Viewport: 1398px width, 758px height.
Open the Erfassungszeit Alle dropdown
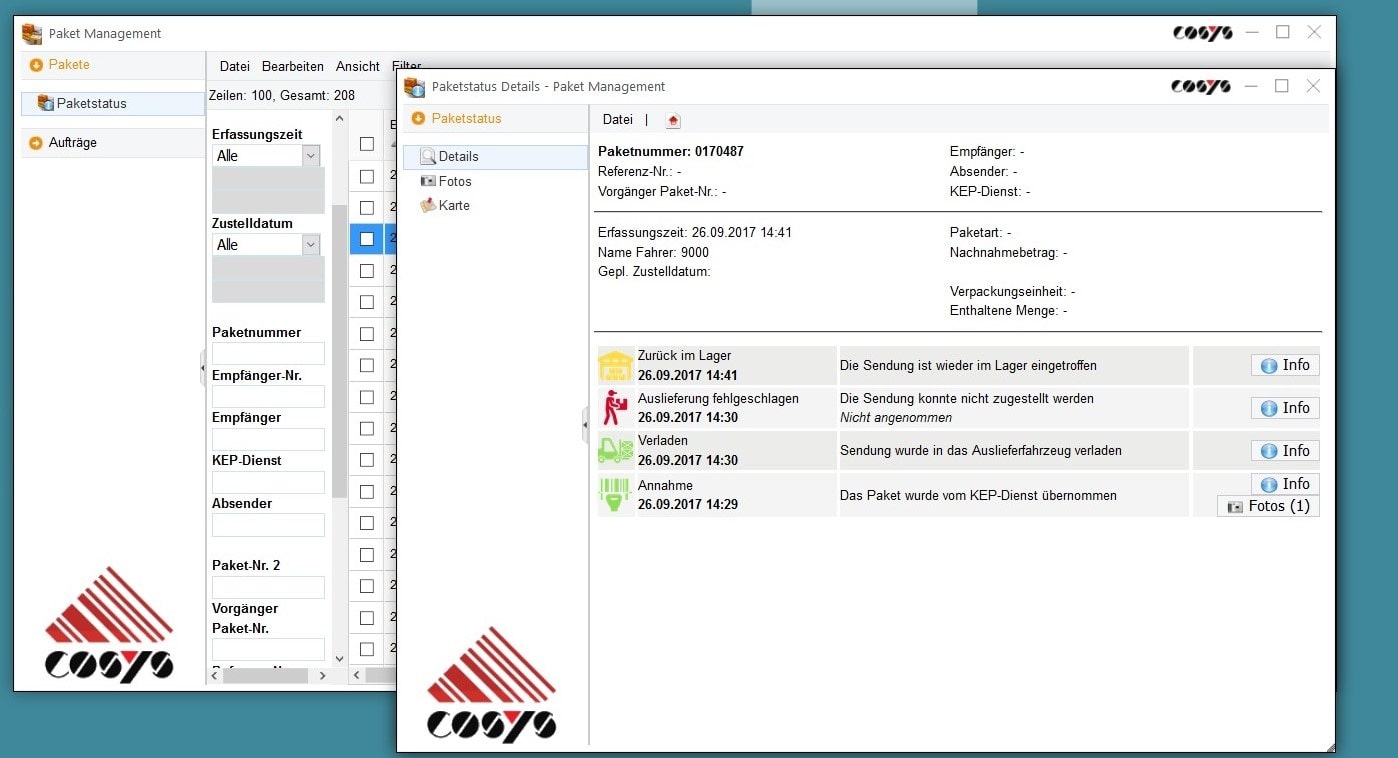[309, 156]
